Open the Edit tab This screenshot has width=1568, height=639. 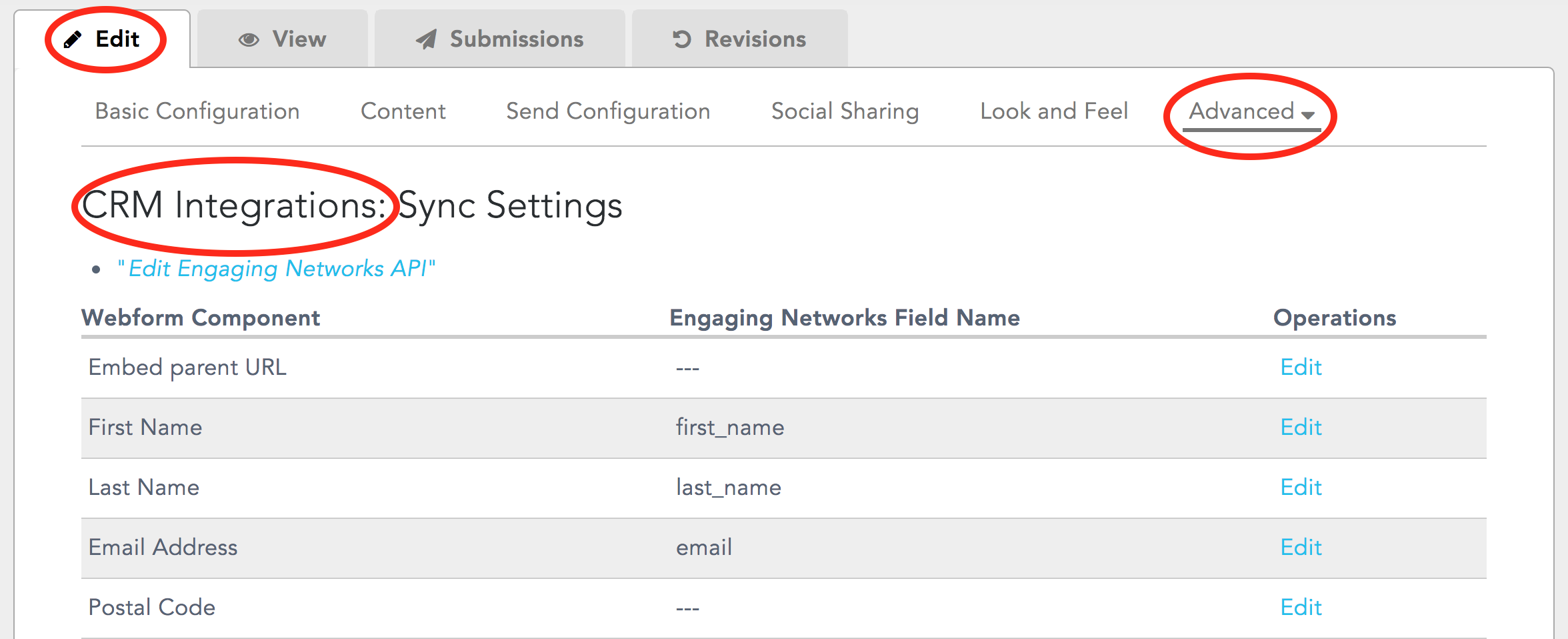coord(102,39)
